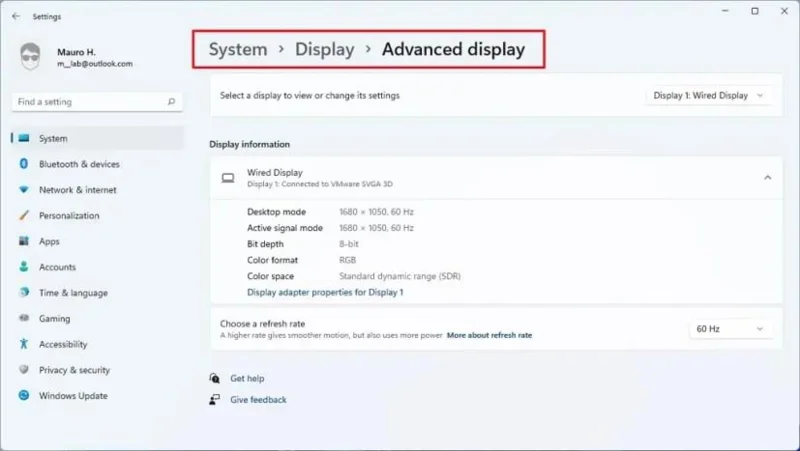
Task: Click System in the breadcrumb
Action: coord(238,49)
